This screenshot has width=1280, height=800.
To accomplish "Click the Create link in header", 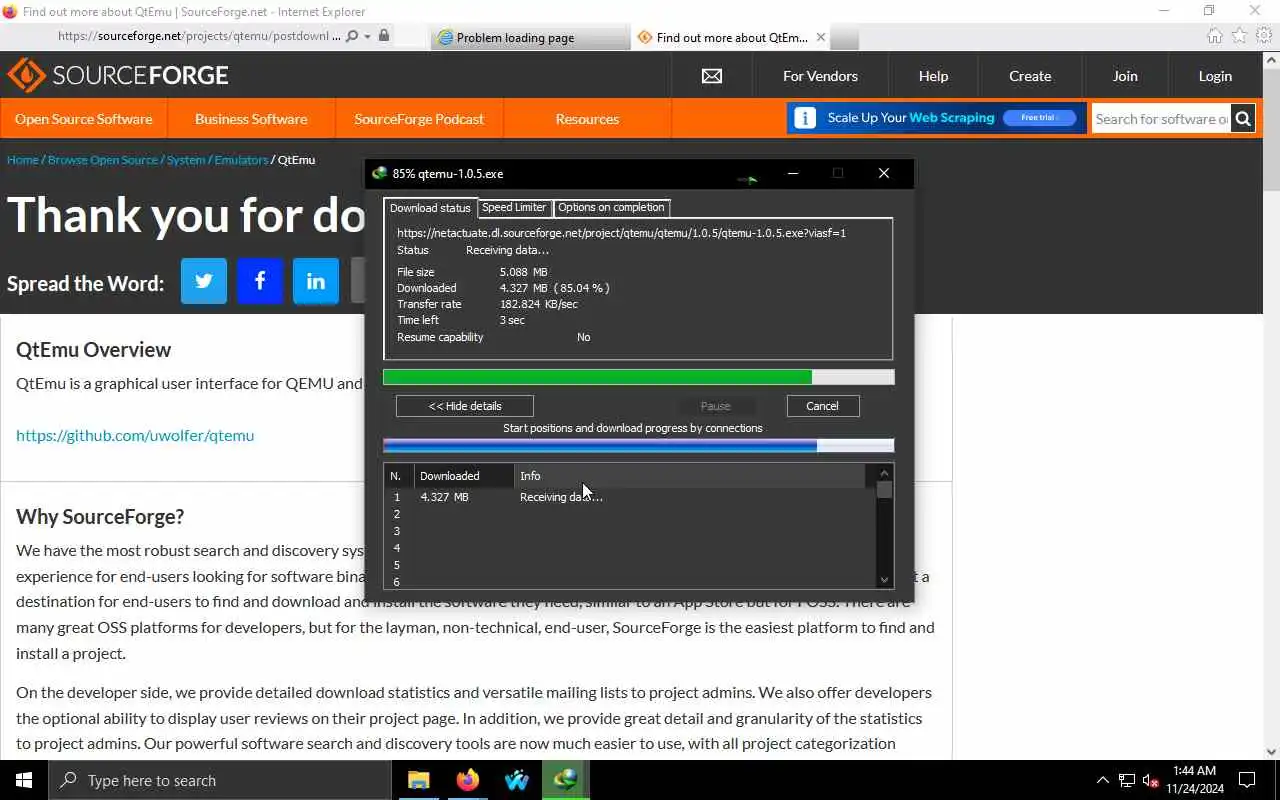I will click(1030, 76).
